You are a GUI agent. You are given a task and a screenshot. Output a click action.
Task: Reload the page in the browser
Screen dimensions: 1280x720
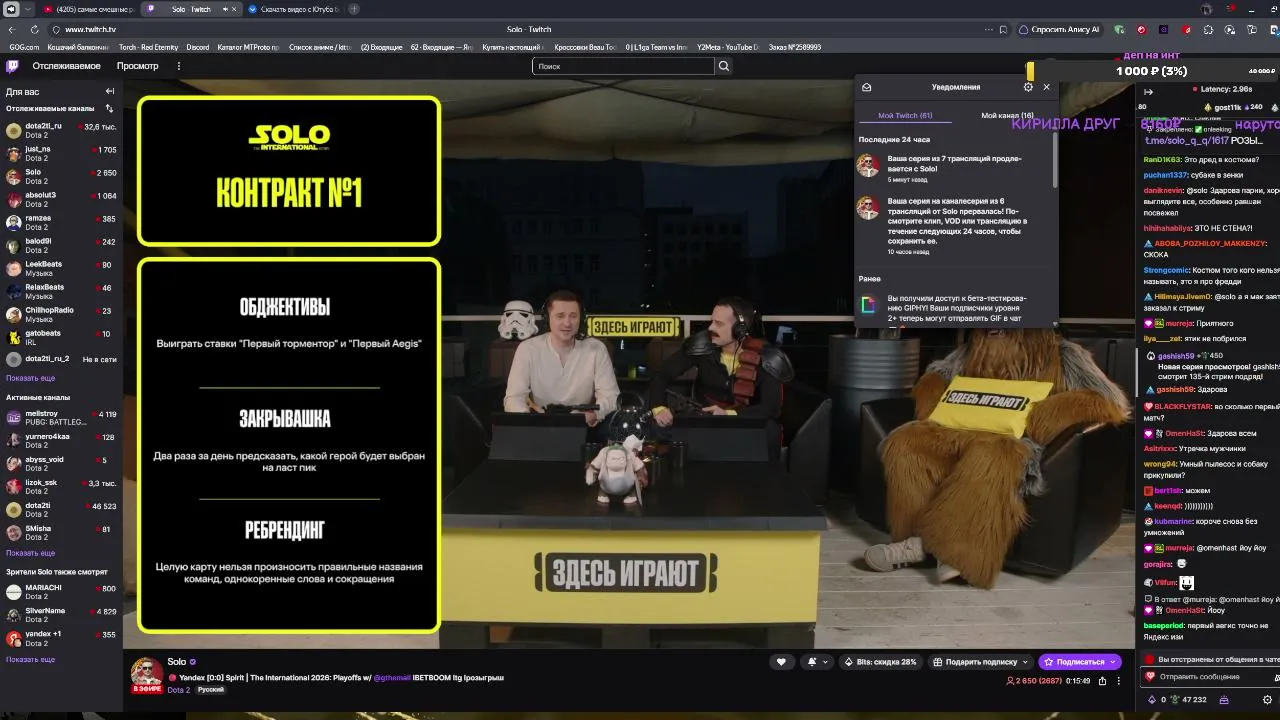click(35, 29)
